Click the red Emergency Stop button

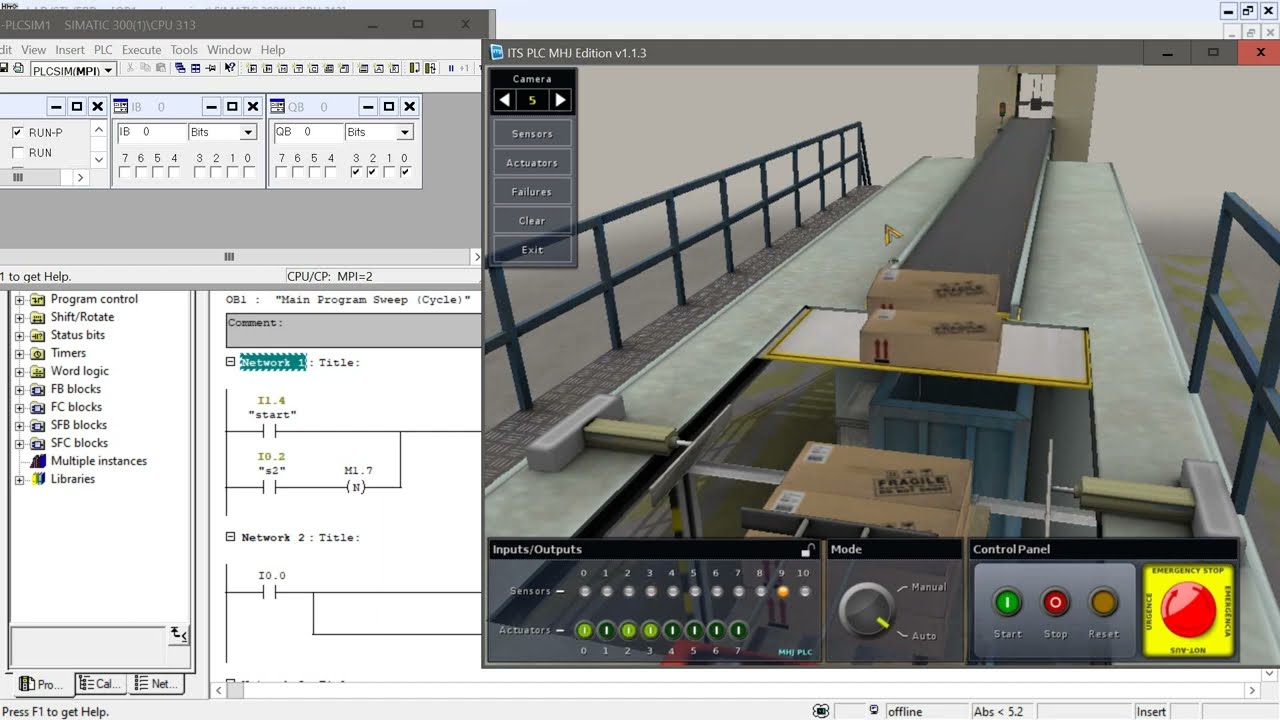point(1188,611)
